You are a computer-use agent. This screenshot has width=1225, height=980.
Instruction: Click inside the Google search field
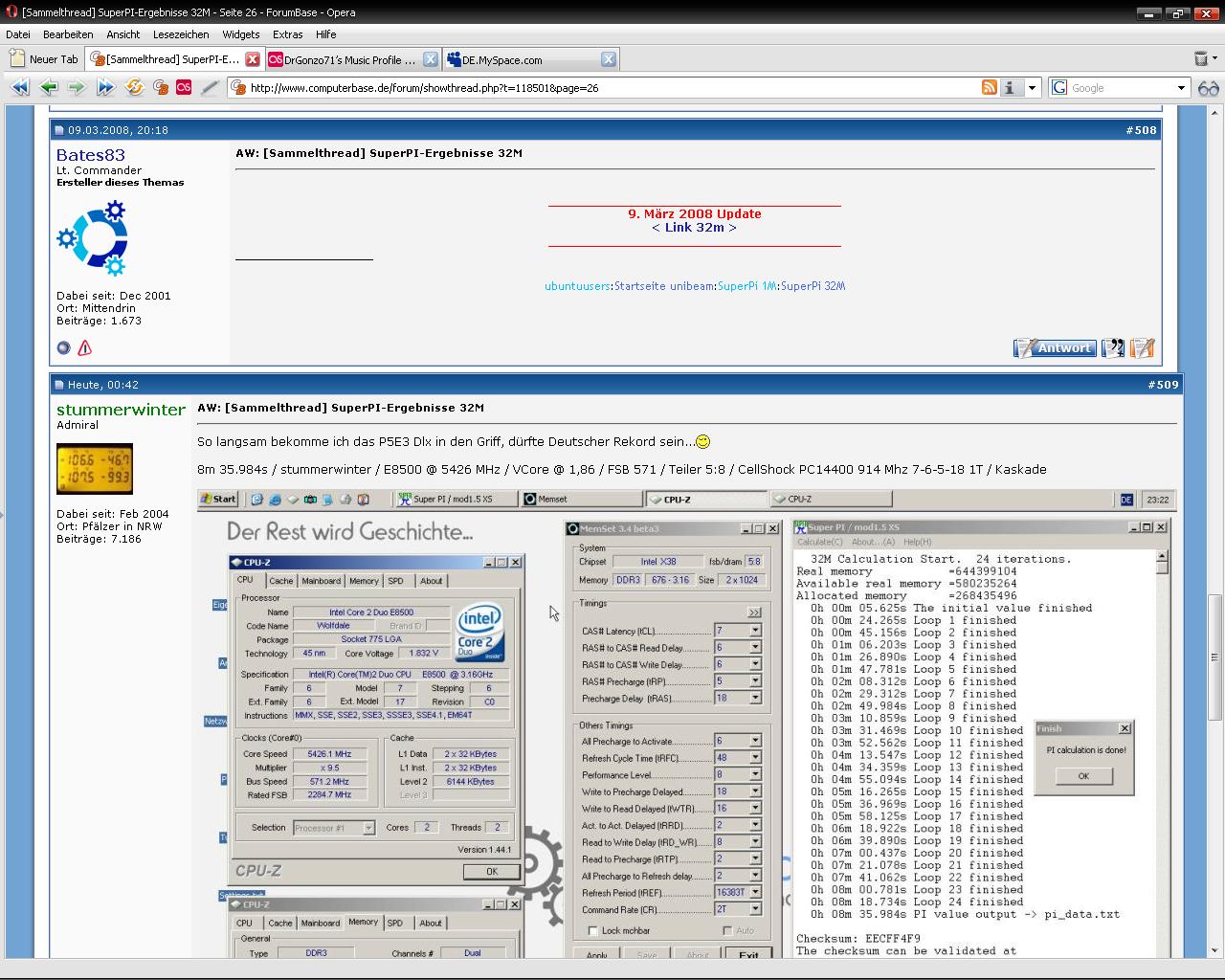pos(1120,87)
